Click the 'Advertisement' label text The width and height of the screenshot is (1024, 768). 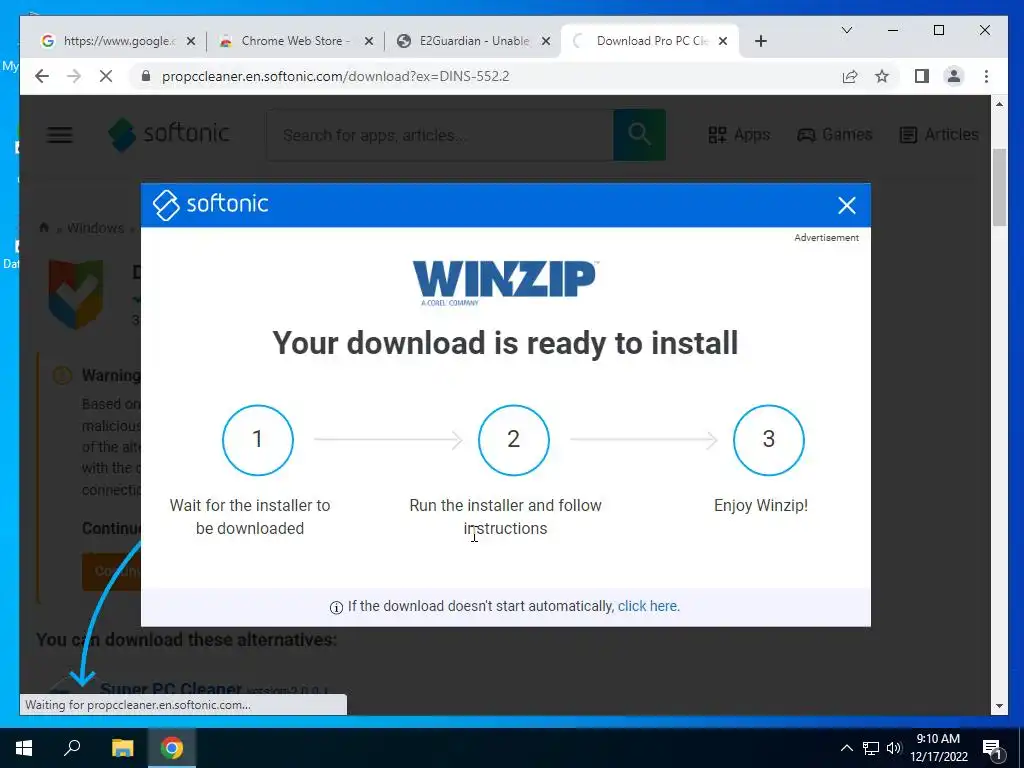[826, 238]
